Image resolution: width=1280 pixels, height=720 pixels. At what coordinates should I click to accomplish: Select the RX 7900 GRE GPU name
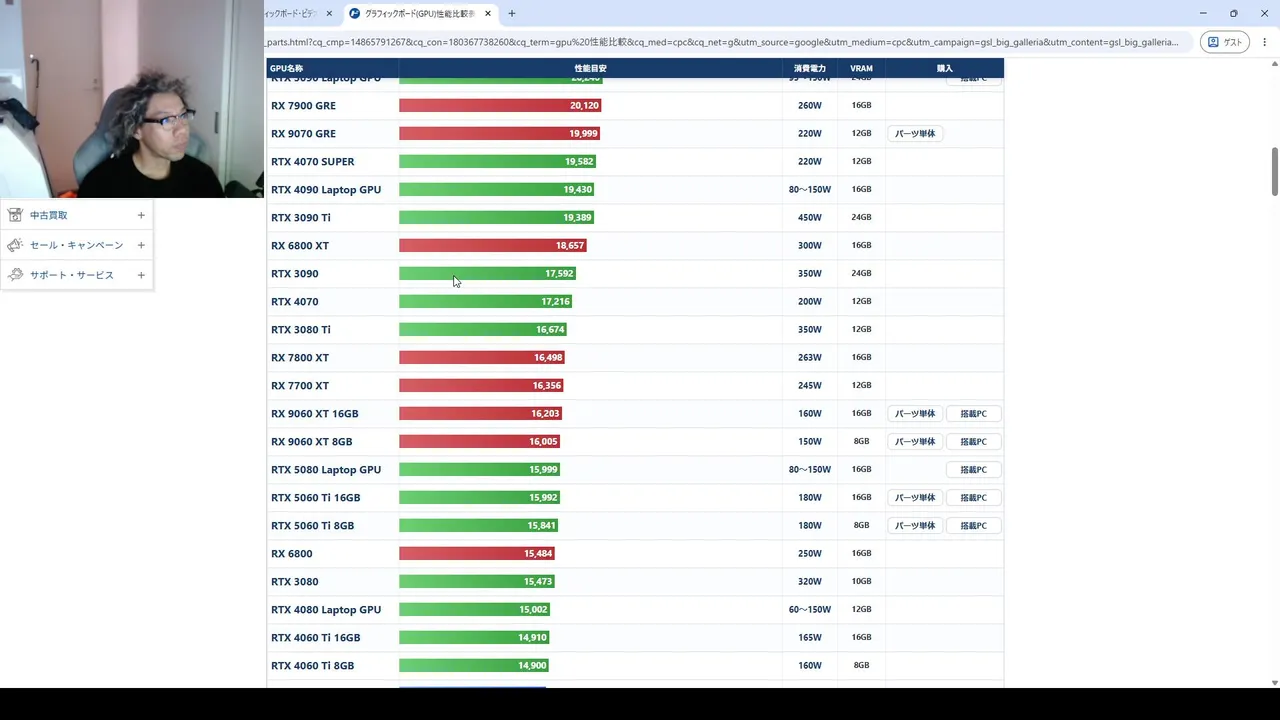[303, 106]
